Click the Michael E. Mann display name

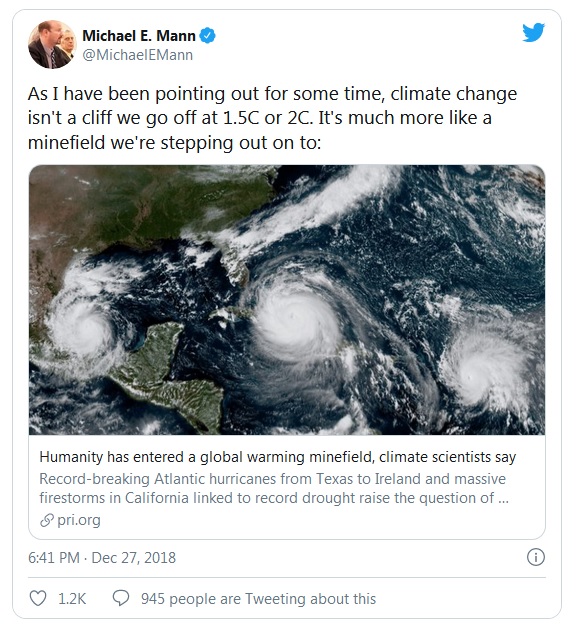[139, 36]
